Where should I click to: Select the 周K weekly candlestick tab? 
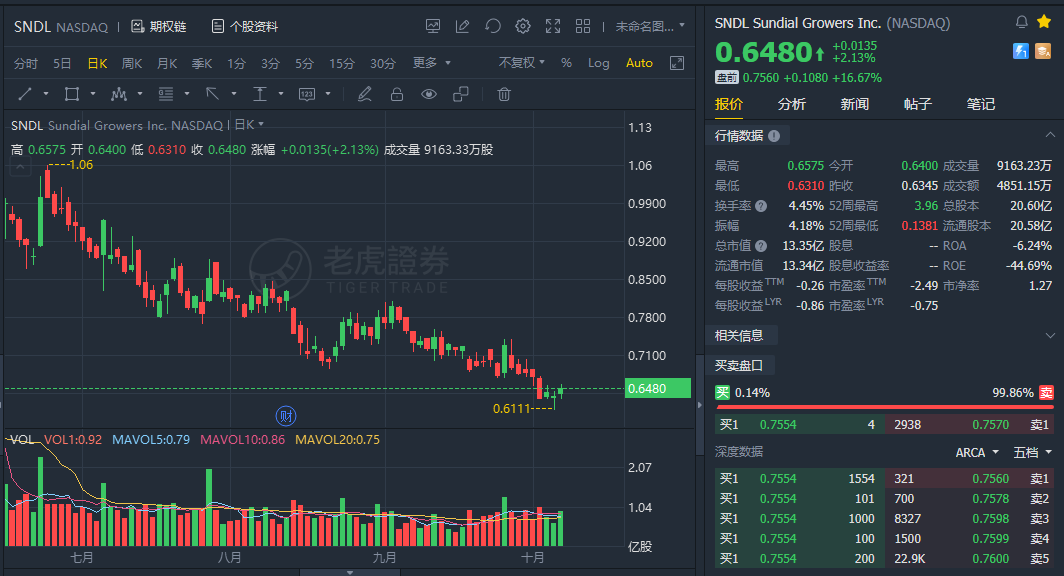point(132,63)
